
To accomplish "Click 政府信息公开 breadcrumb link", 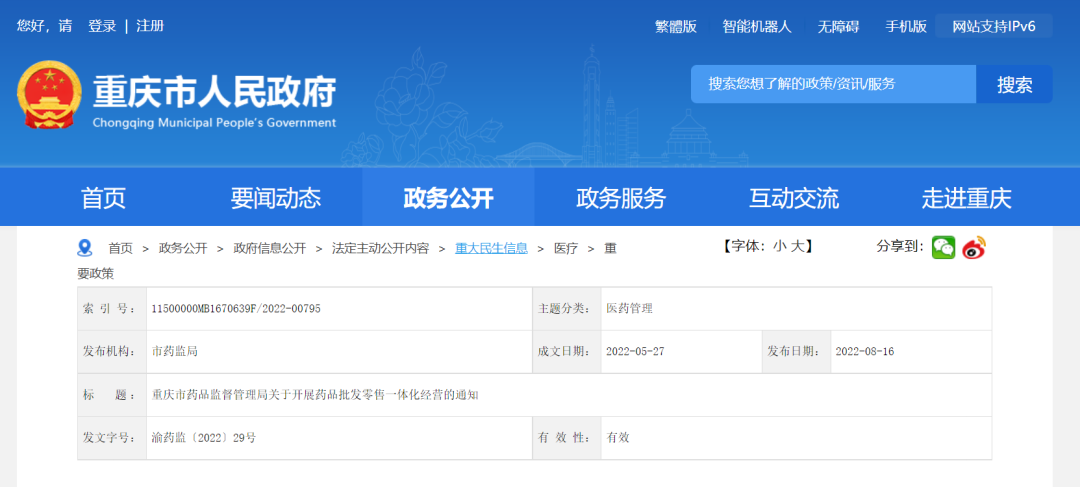I will [269, 249].
